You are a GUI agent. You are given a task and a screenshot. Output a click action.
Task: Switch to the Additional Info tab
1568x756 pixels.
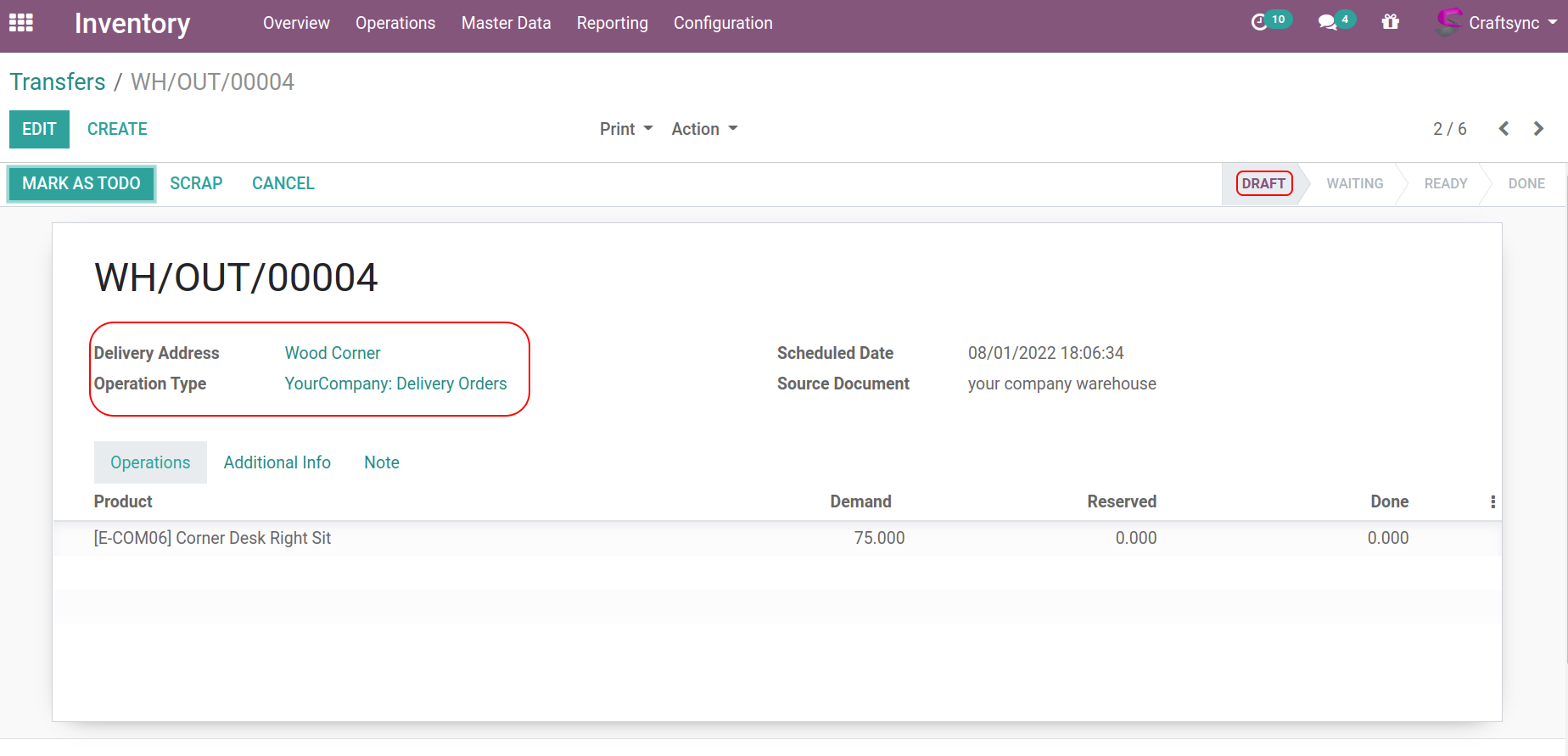tap(277, 462)
